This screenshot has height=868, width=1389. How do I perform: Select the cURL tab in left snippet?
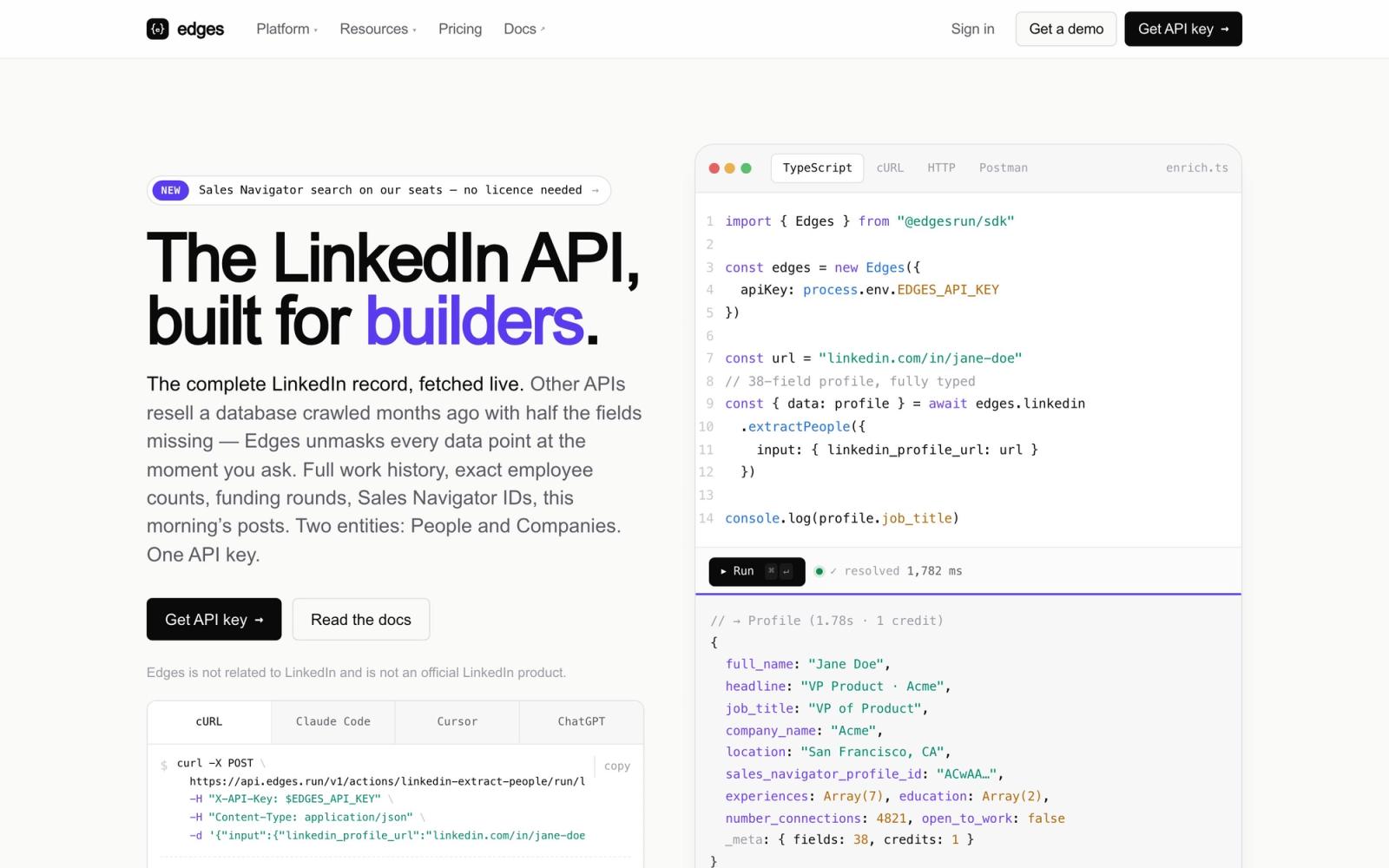click(x=209, y=721)
